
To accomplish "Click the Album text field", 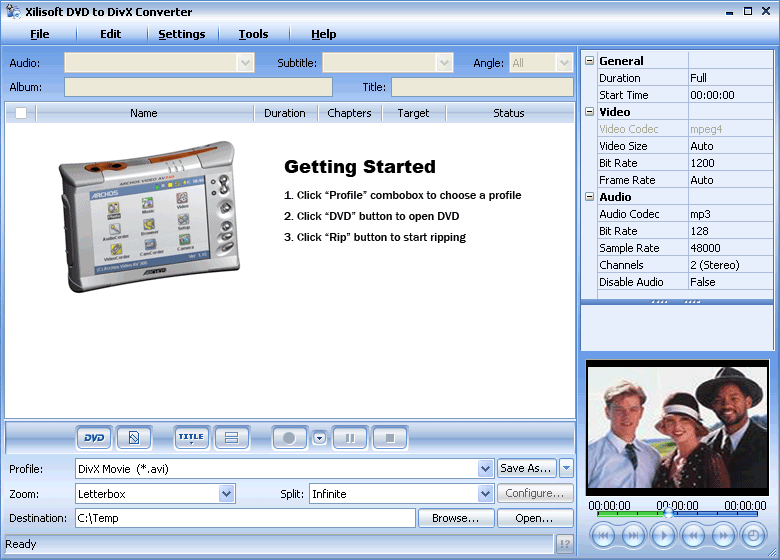I will 198,87.
